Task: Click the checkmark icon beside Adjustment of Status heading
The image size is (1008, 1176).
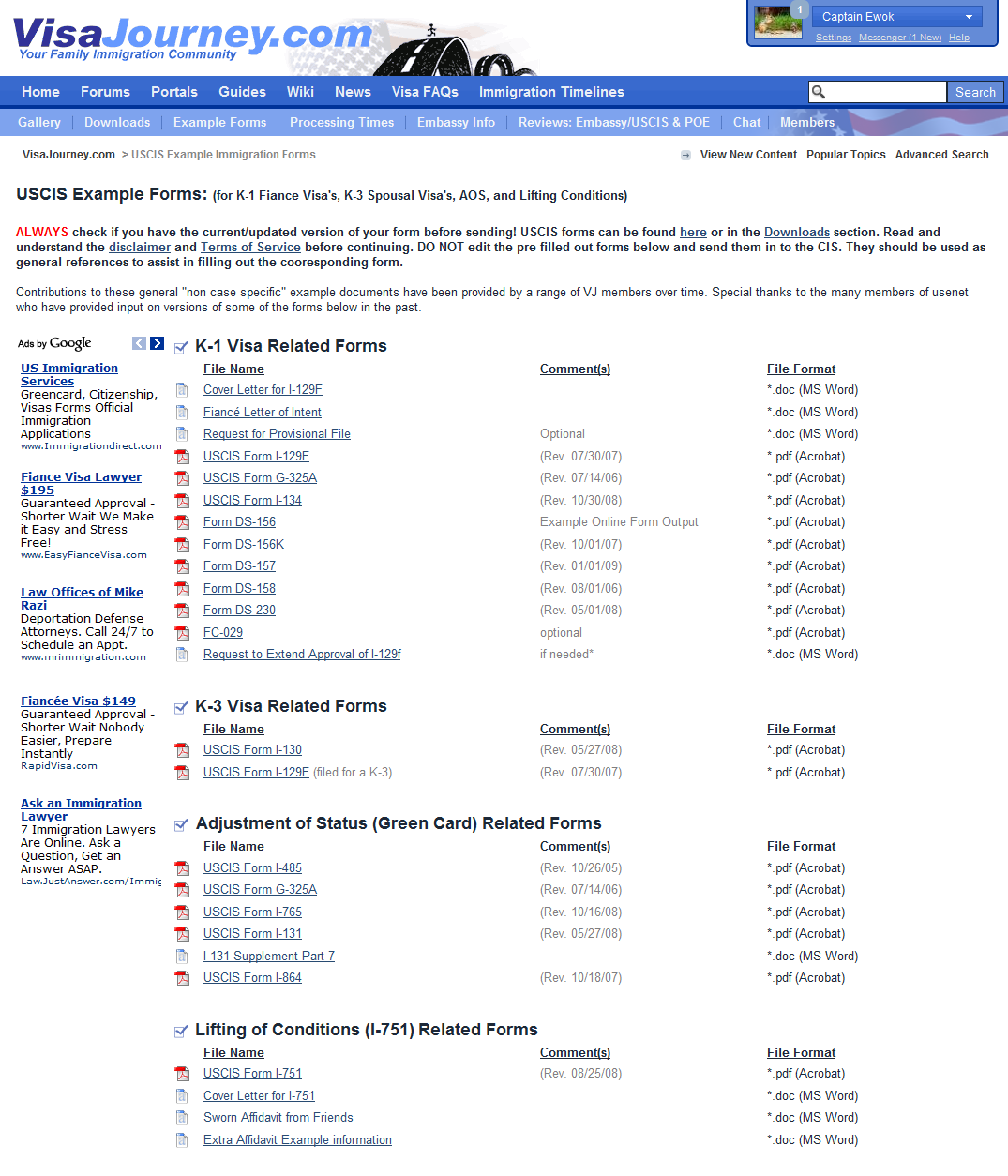Action: click(x=182, y=824)
